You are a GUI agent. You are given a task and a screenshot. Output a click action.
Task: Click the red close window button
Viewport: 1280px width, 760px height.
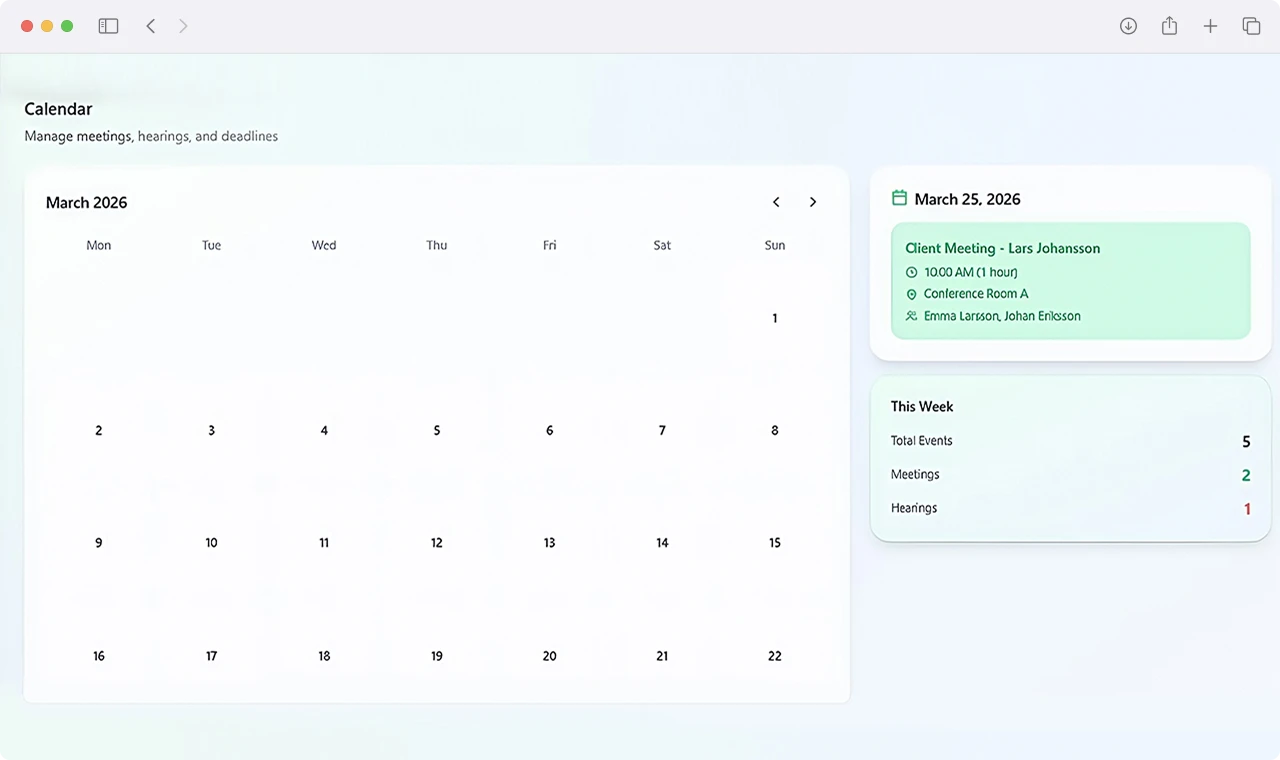point(27,26)
